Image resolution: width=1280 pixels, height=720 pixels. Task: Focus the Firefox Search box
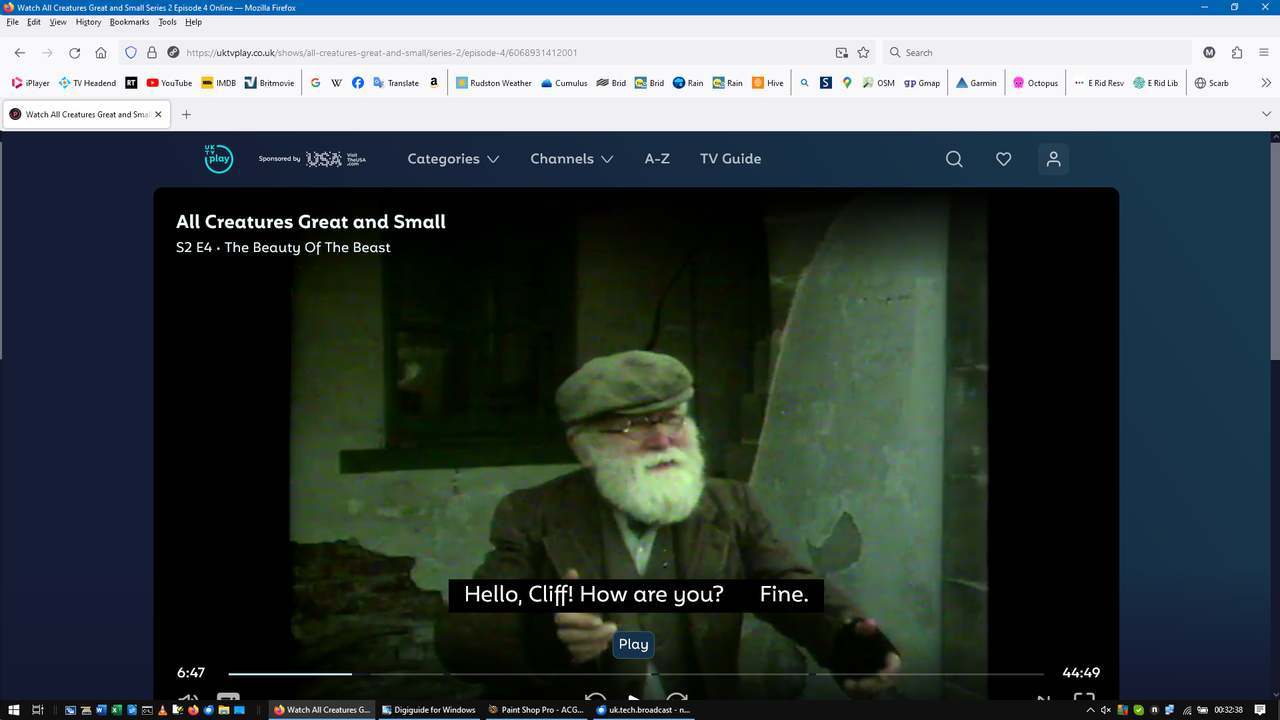point(1036,53)
